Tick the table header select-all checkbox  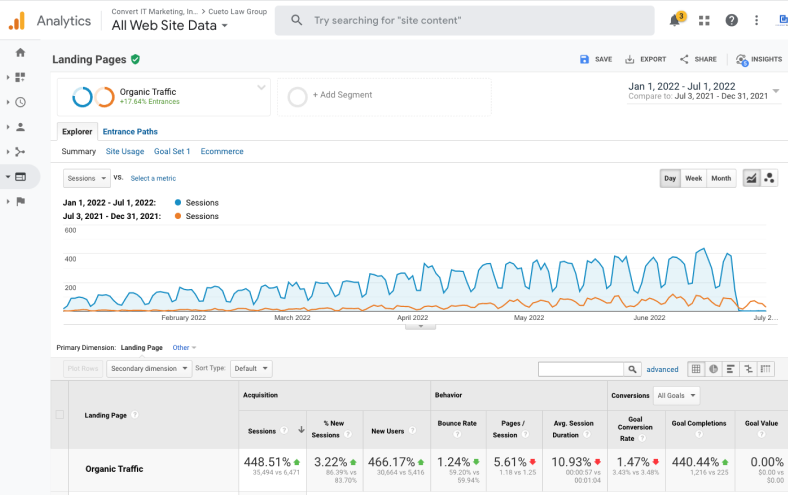point(60,415)
